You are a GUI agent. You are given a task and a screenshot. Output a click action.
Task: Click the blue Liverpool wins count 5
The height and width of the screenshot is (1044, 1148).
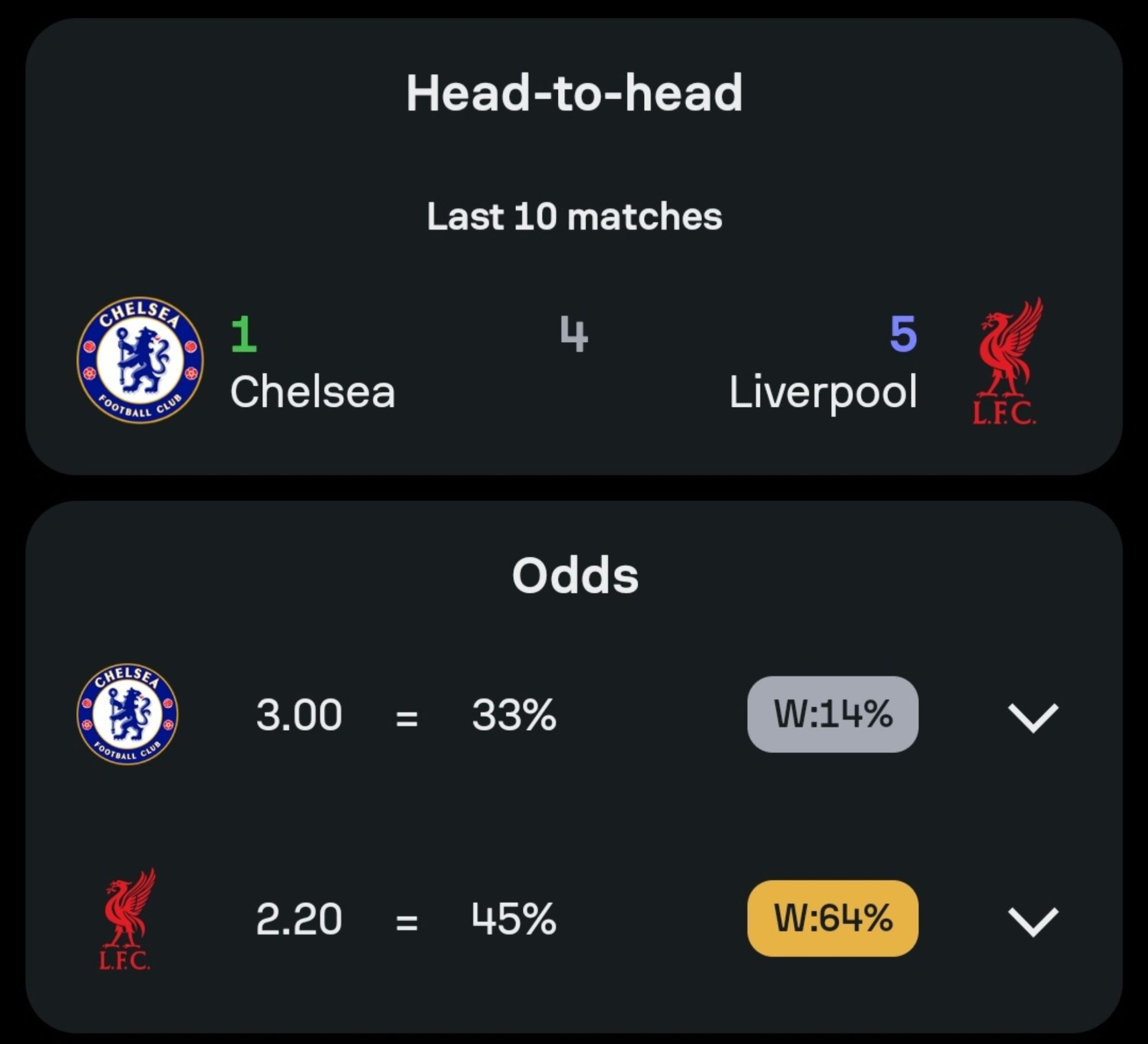(x=903, y=334)
